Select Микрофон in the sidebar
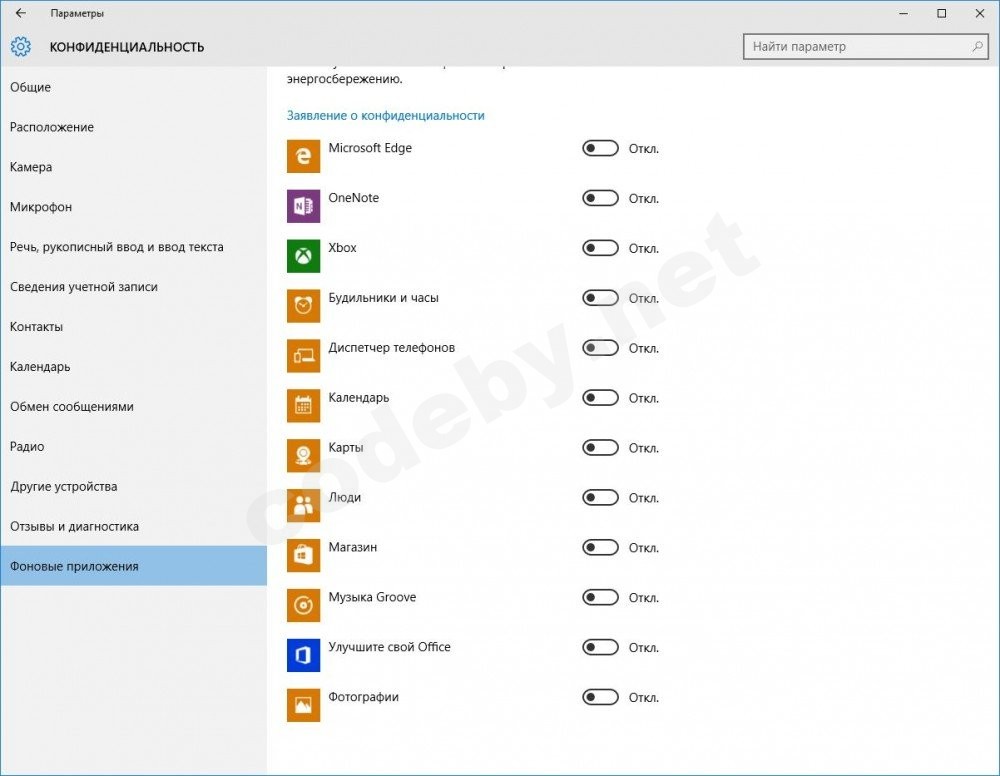This screenshot has height=776, width=1000. [41, 207]
